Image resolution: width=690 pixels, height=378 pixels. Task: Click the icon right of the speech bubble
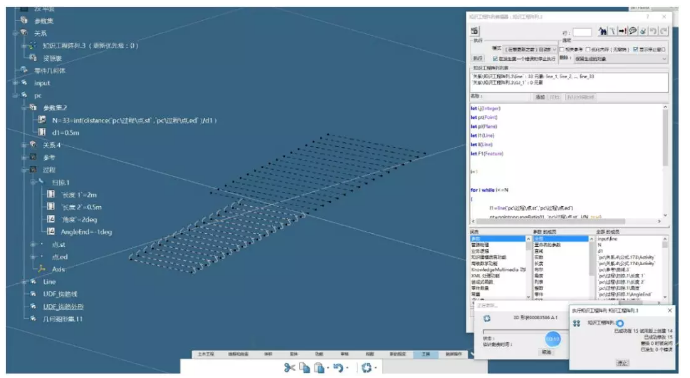[643, 31]
